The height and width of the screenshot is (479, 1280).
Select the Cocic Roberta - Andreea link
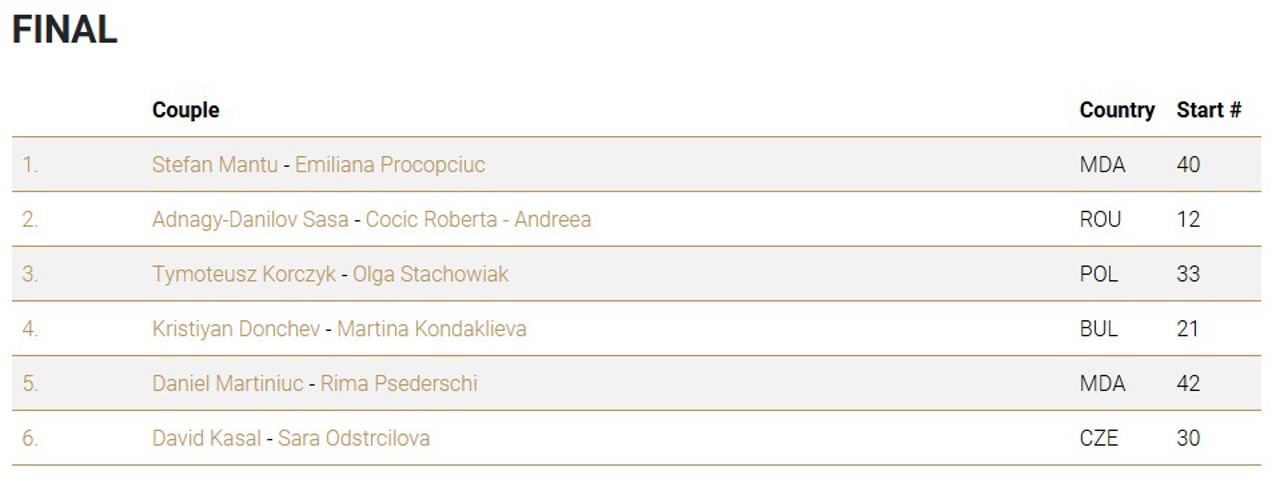[478, 219]
